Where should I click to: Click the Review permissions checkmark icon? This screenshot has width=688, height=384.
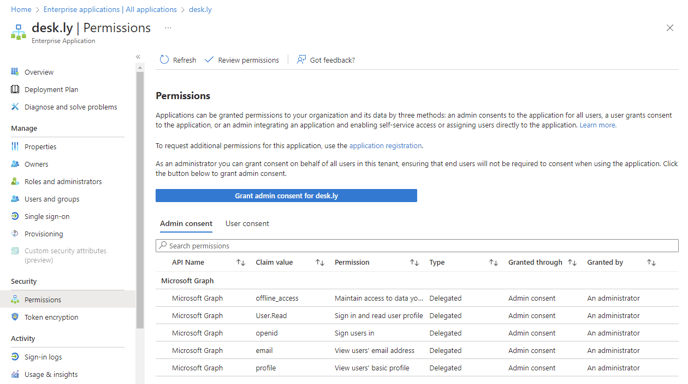coord(209,59)
